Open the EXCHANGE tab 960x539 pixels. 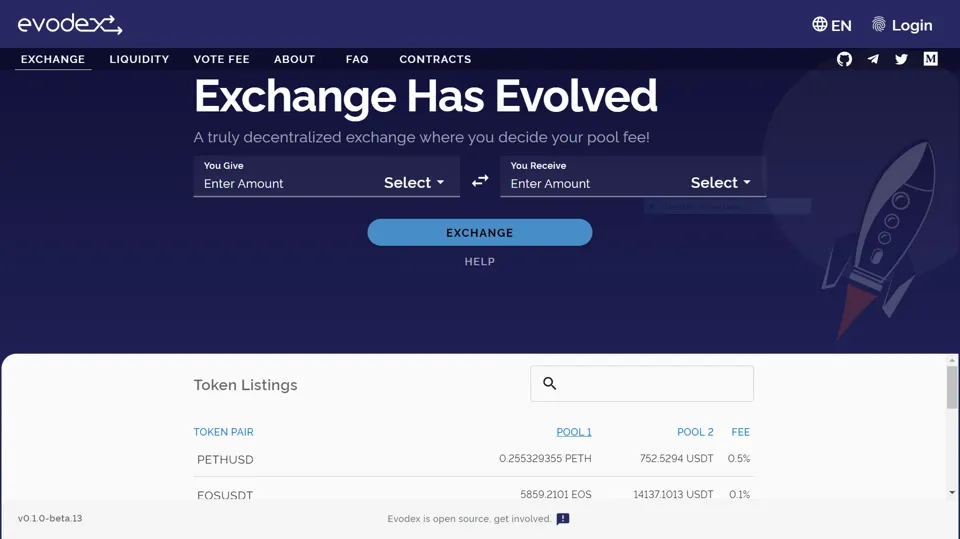coord(53,59)
